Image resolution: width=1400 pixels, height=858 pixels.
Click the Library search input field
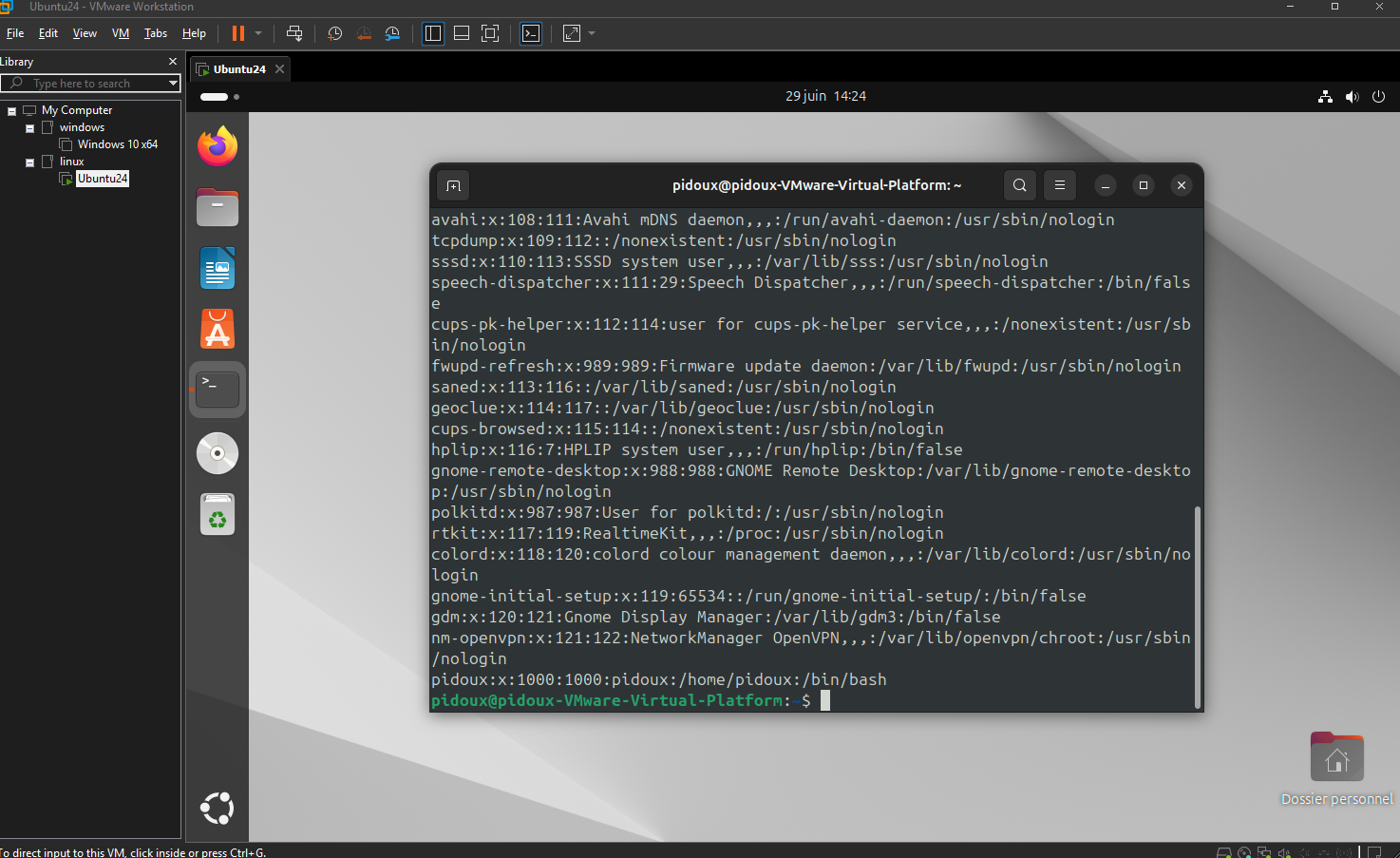pyautogui.click(x=90, y=84)
